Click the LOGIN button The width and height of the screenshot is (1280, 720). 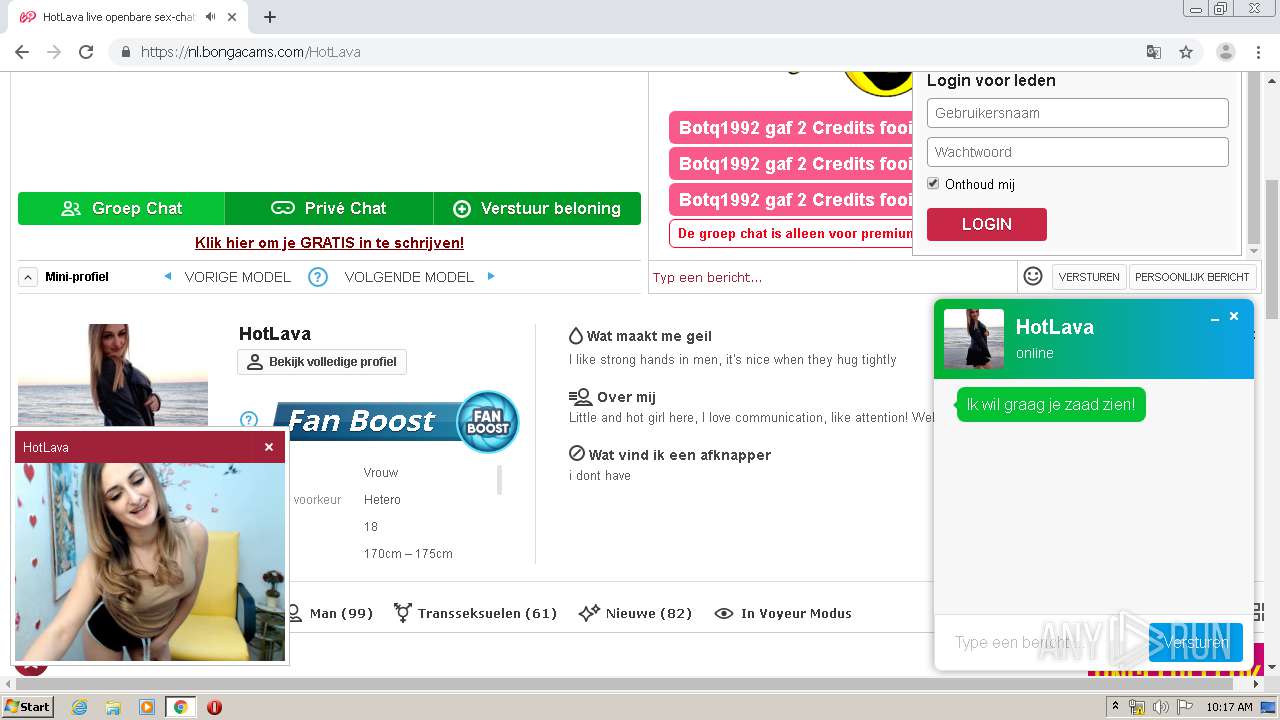tap(986, 224)
